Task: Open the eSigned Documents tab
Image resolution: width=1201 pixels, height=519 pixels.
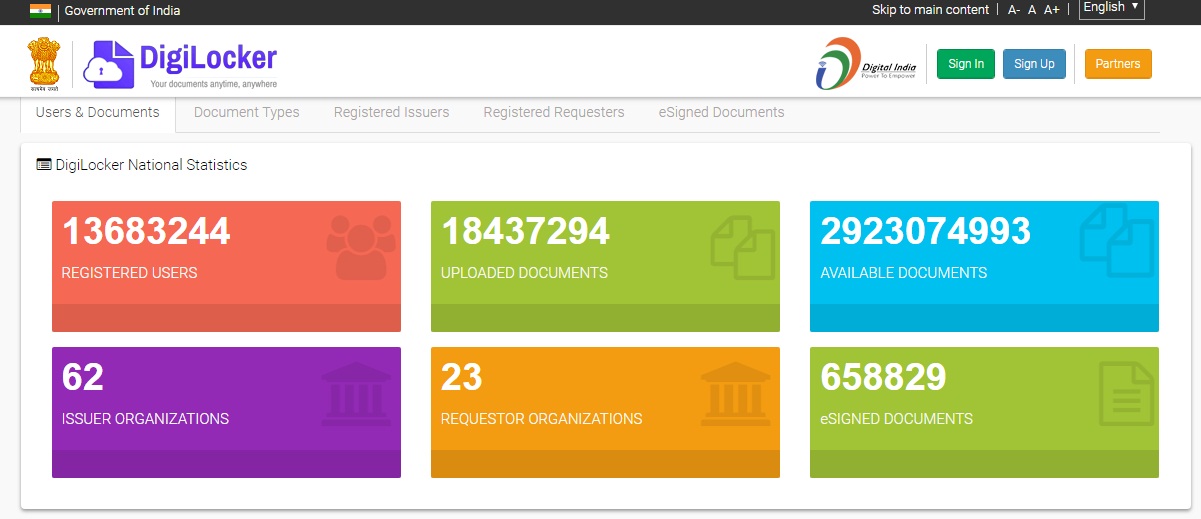Action: tap(721, 113)
